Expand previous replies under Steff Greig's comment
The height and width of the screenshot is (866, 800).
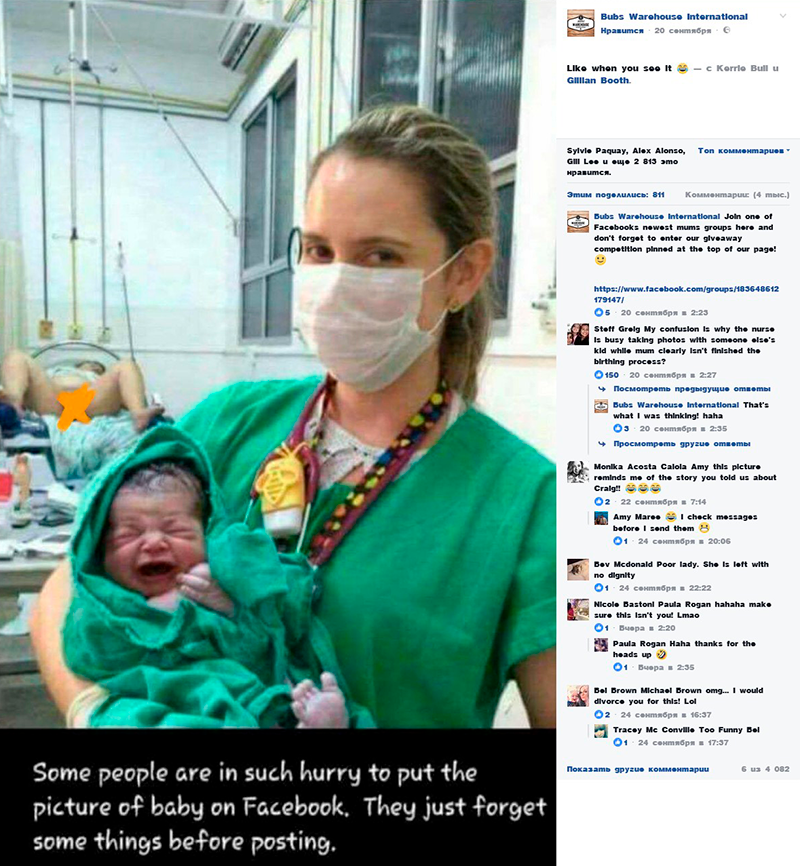pyautogui.click(x=692, y=389)
